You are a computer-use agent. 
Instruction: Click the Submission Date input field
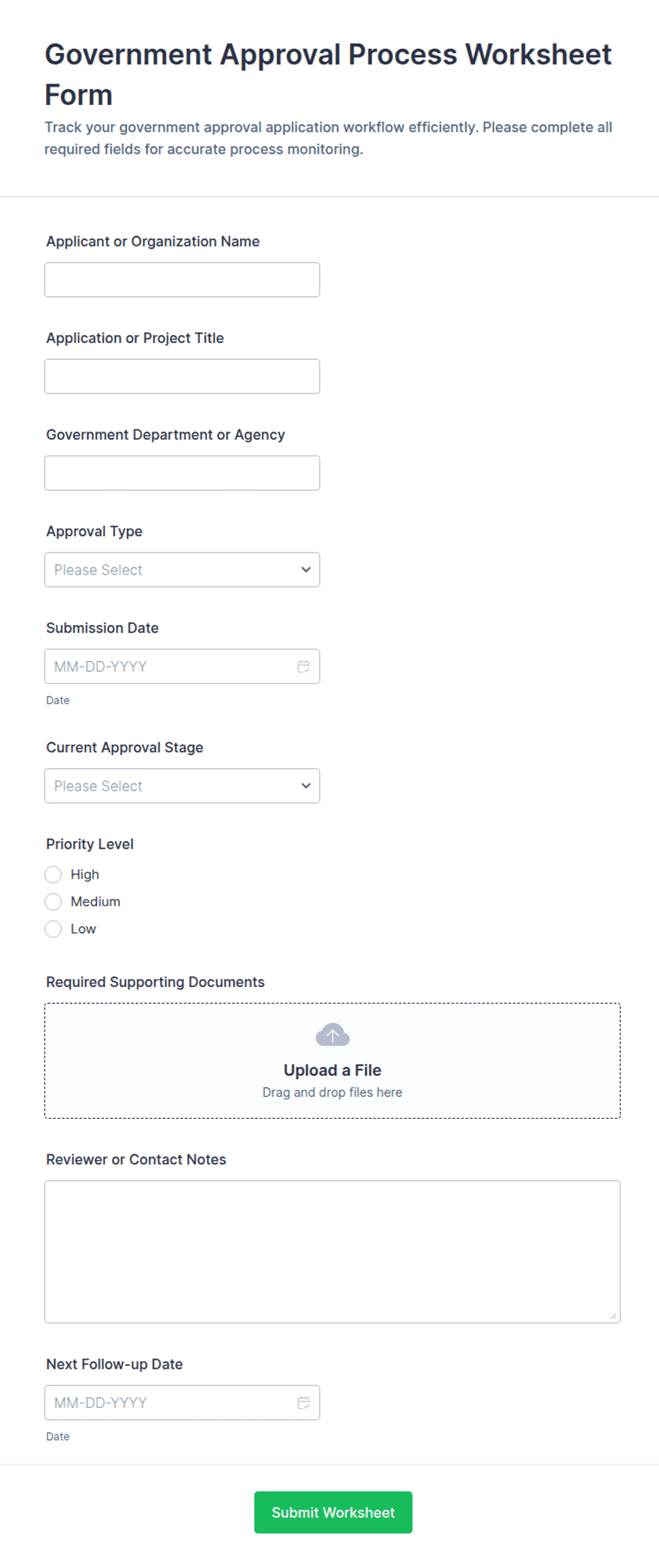click(182, 666)
